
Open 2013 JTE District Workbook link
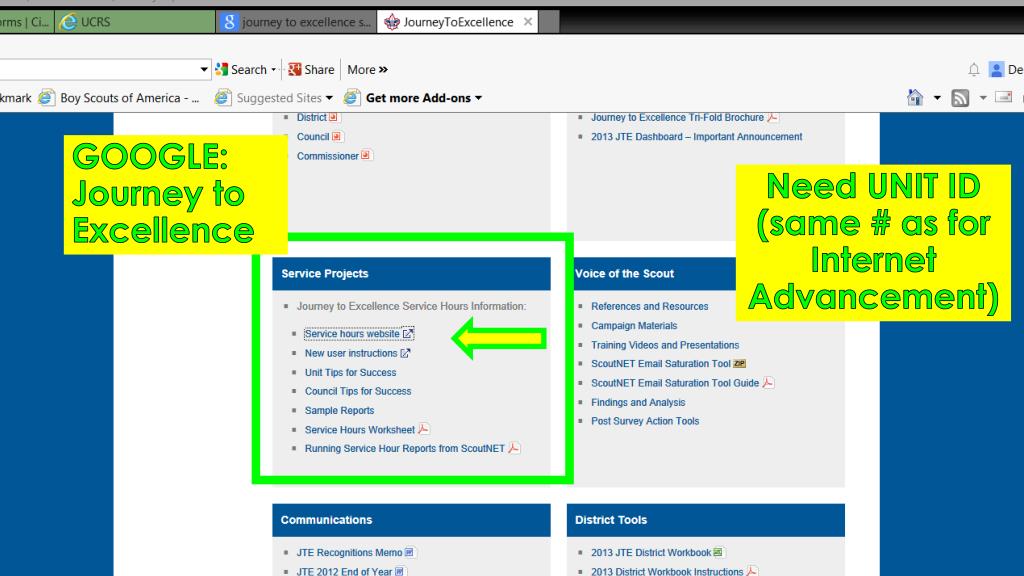click(656, 552)
